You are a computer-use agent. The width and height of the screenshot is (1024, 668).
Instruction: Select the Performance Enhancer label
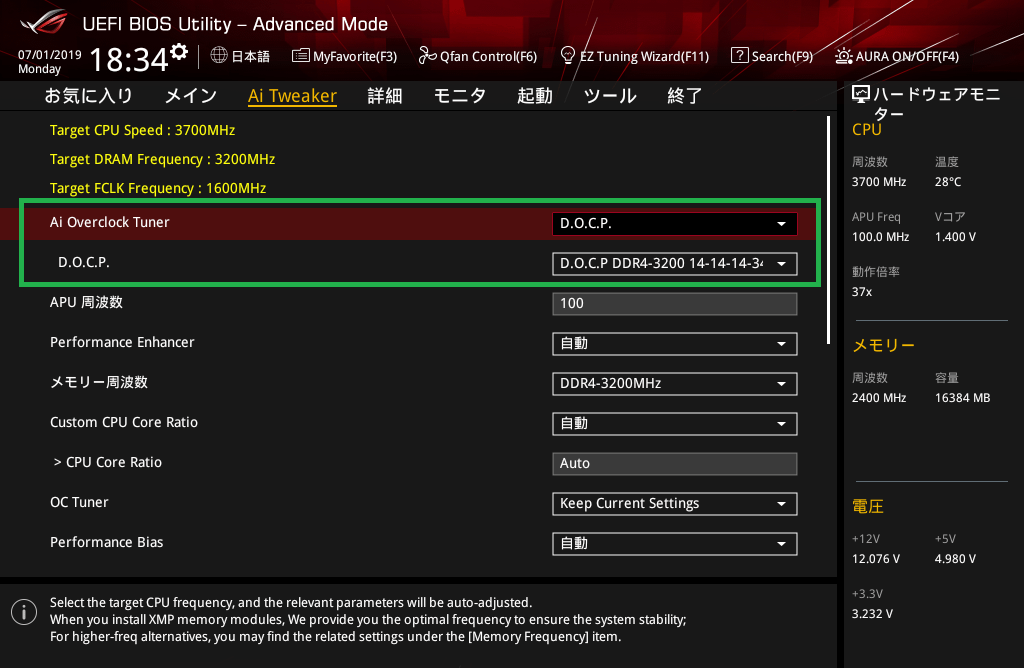(x=122, y=342)
